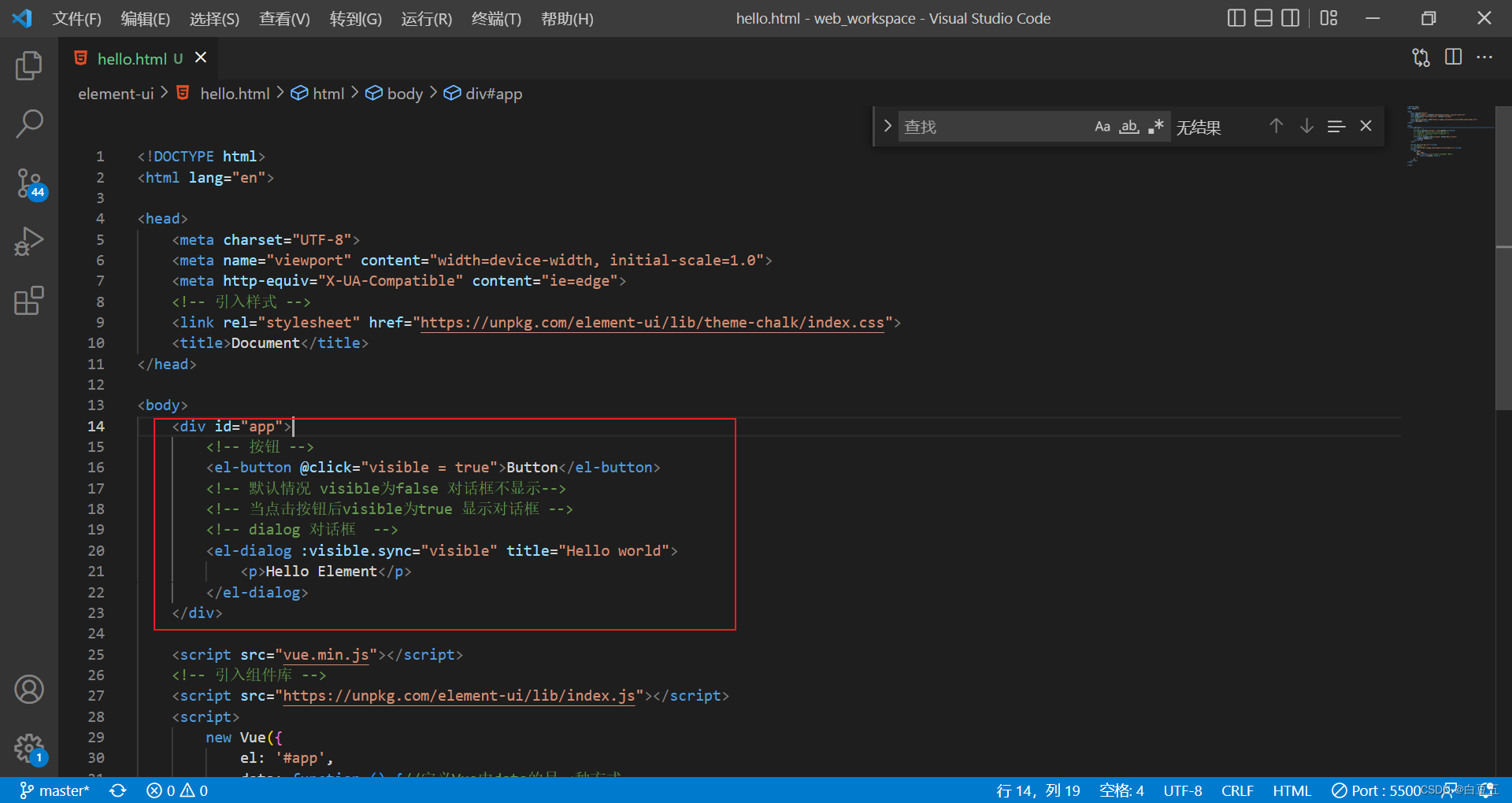Select the hello.html editor tab
Screen dimensions: 1512x803
coord(139,58)
